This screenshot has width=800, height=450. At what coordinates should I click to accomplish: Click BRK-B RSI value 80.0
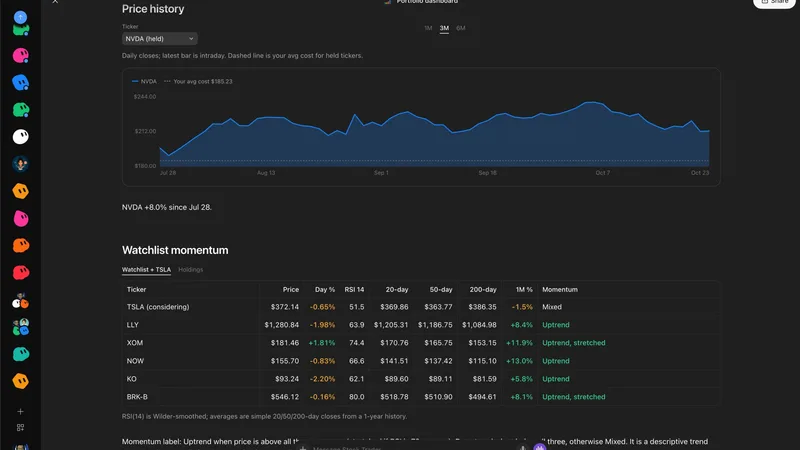(357, 396)
